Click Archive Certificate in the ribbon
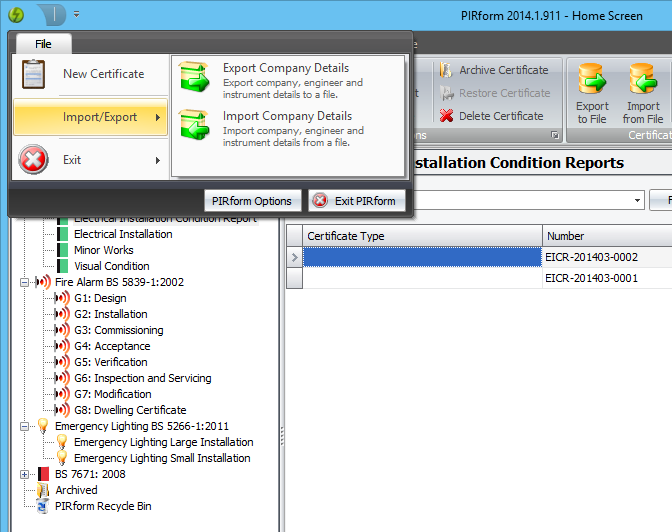This screenshot has width=672, height=532. tap(503, 70)
